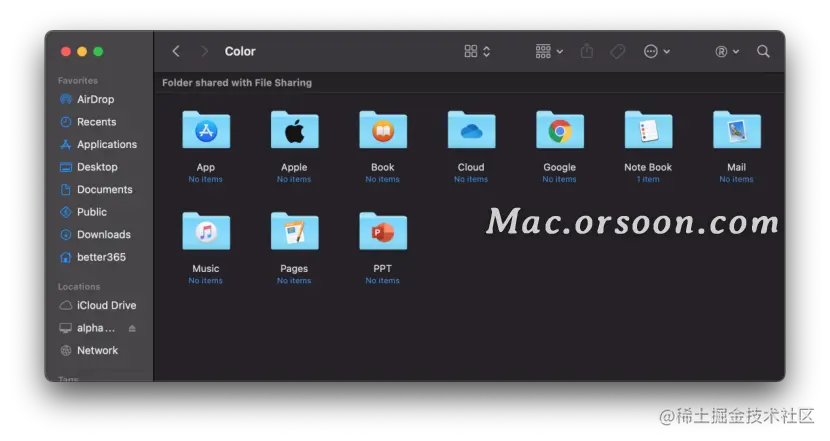The image size is (830, 441).
Task: Open Documents in sidebar
Action: coord(98,190)
